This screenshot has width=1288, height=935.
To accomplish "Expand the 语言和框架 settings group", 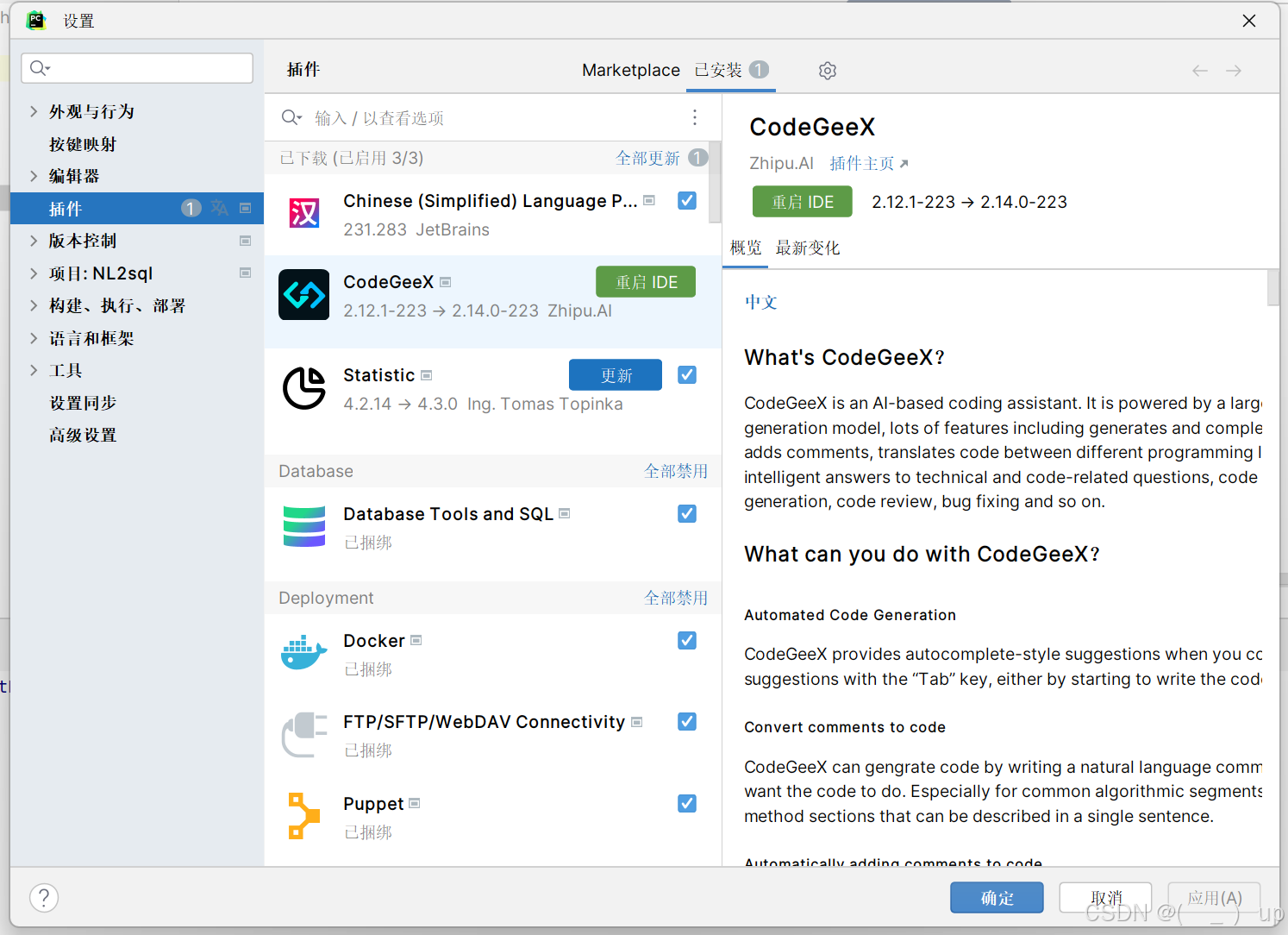I will (34, 338).
